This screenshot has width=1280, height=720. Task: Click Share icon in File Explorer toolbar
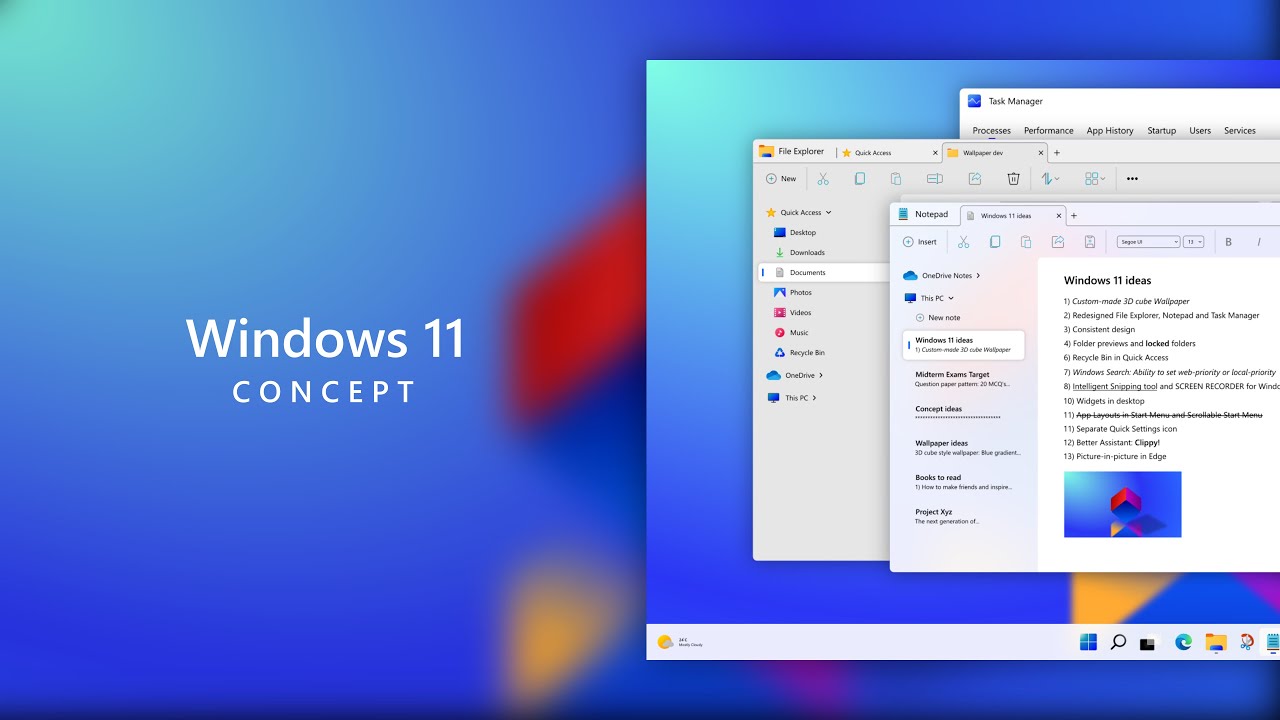(x=975, y=179)
